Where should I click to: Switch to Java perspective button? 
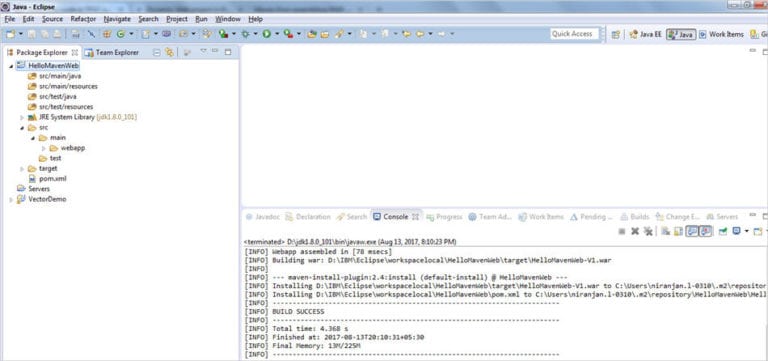(x=681, y=34)
